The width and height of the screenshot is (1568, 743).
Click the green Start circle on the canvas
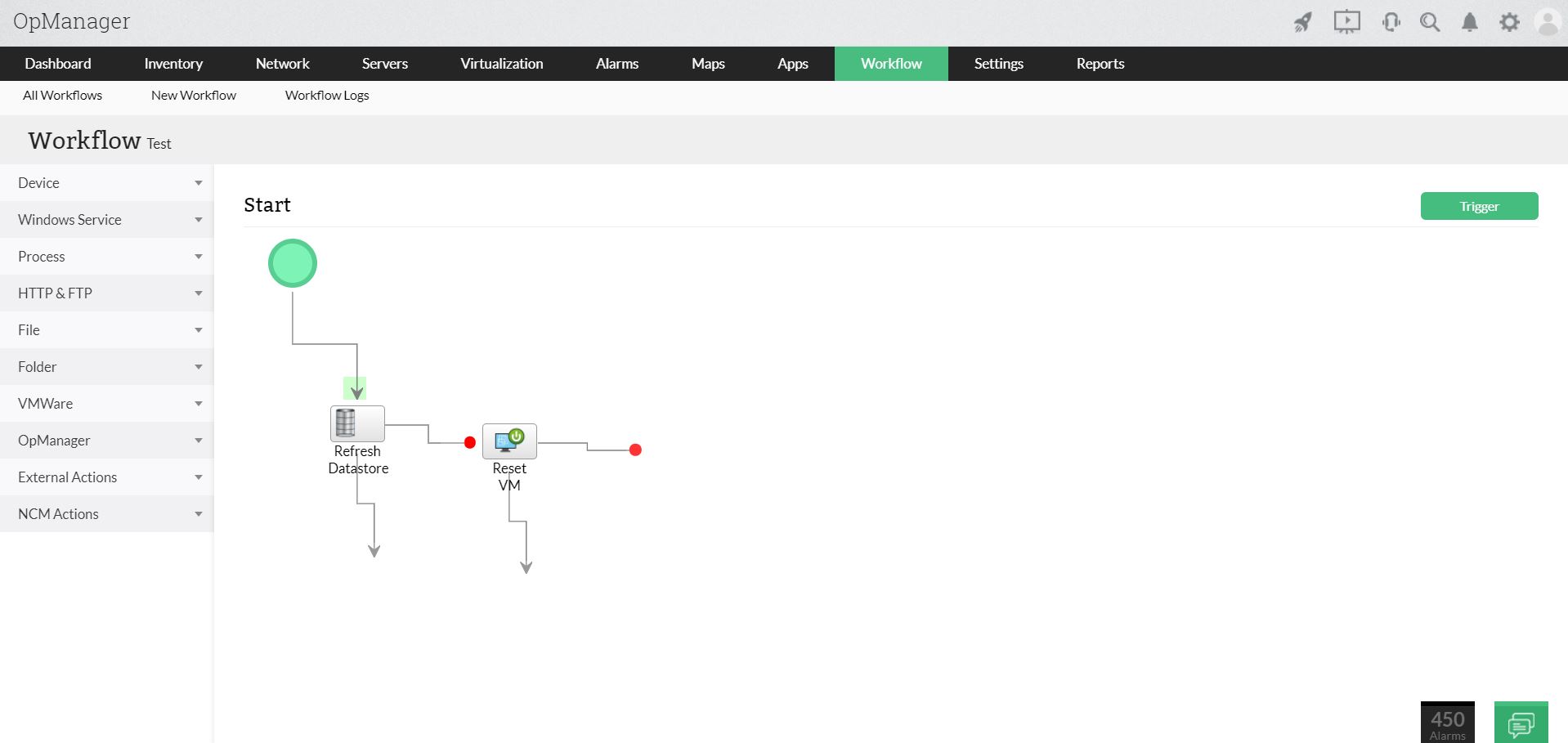[x=292, y=262]
